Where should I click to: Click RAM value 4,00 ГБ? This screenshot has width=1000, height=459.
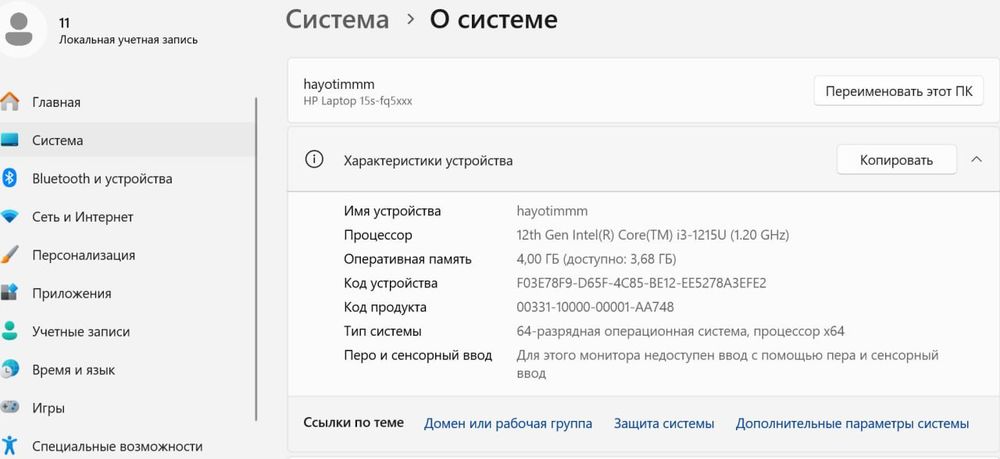pyautogui.click(x=596, y=259)
